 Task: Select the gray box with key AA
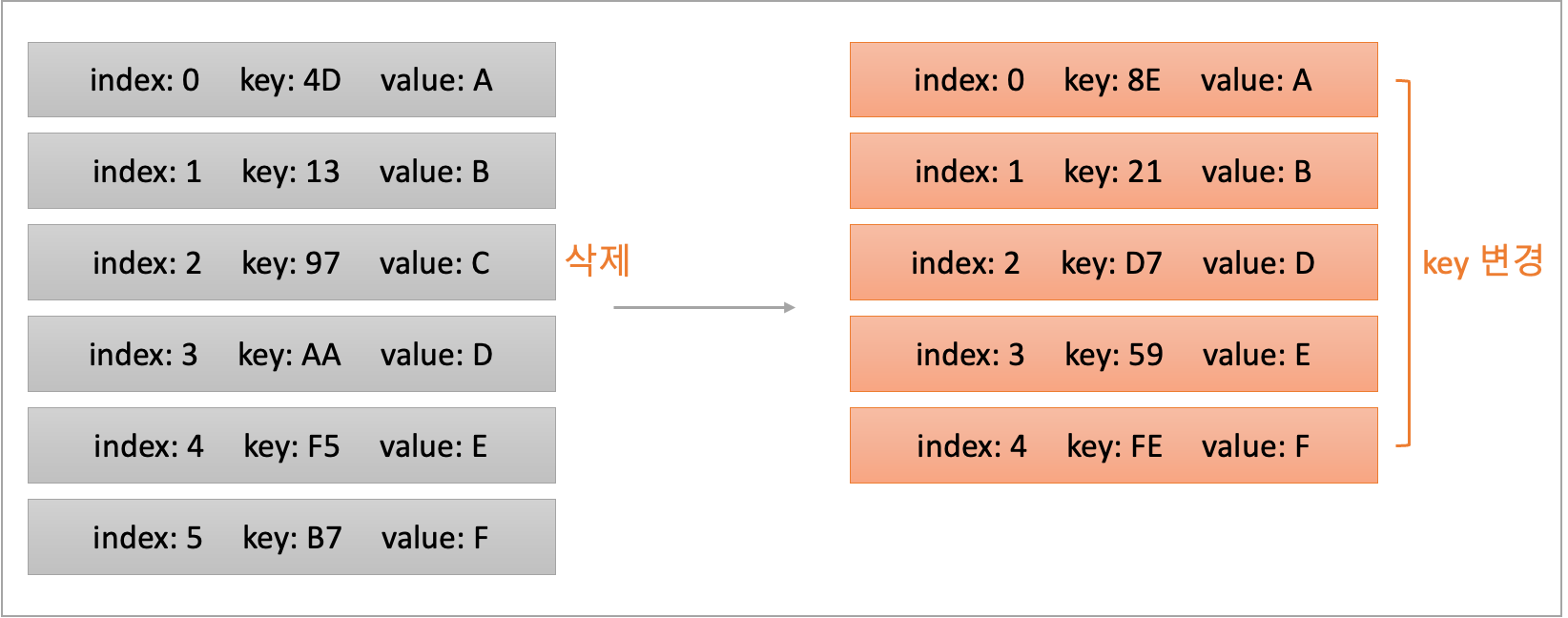292,355
